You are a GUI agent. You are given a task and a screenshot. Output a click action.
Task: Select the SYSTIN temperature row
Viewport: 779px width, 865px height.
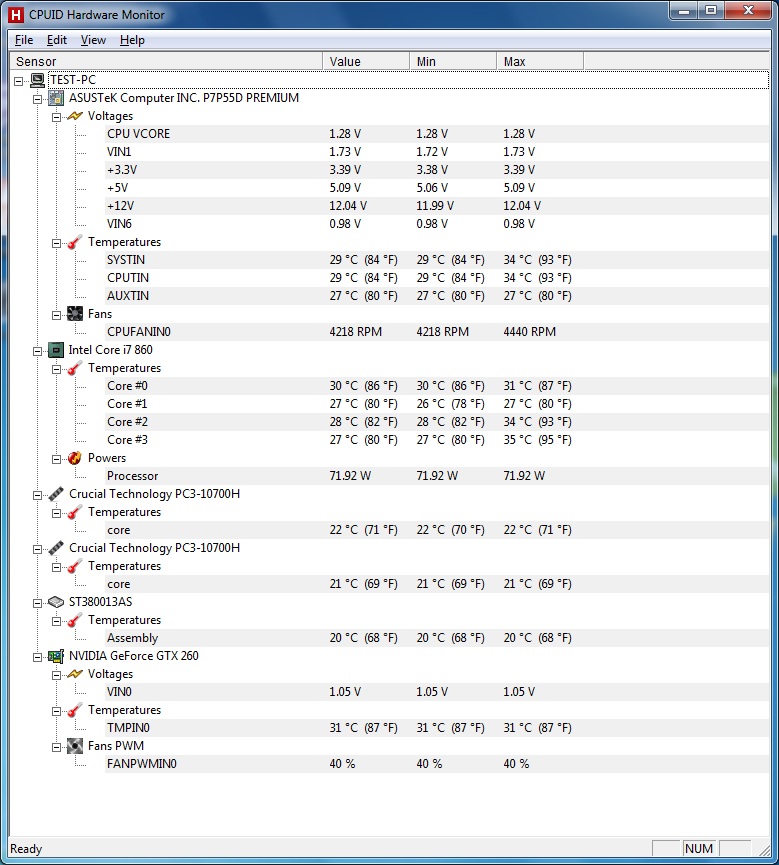click(x=437, y=260)
